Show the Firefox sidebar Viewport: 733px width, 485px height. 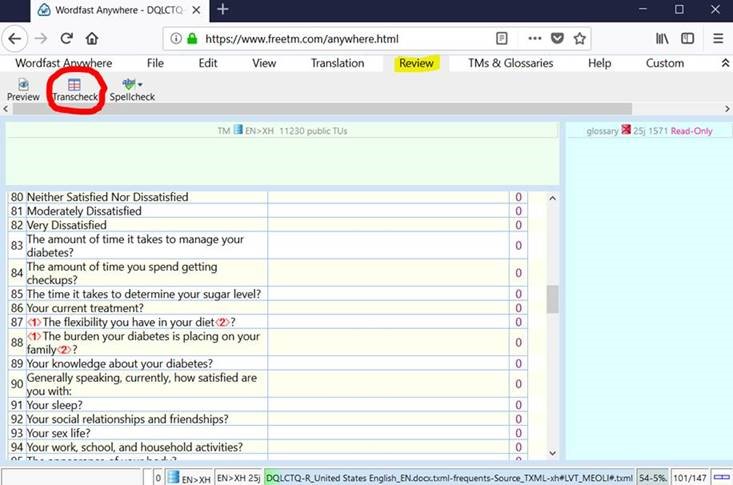click(x=688, y=39)
